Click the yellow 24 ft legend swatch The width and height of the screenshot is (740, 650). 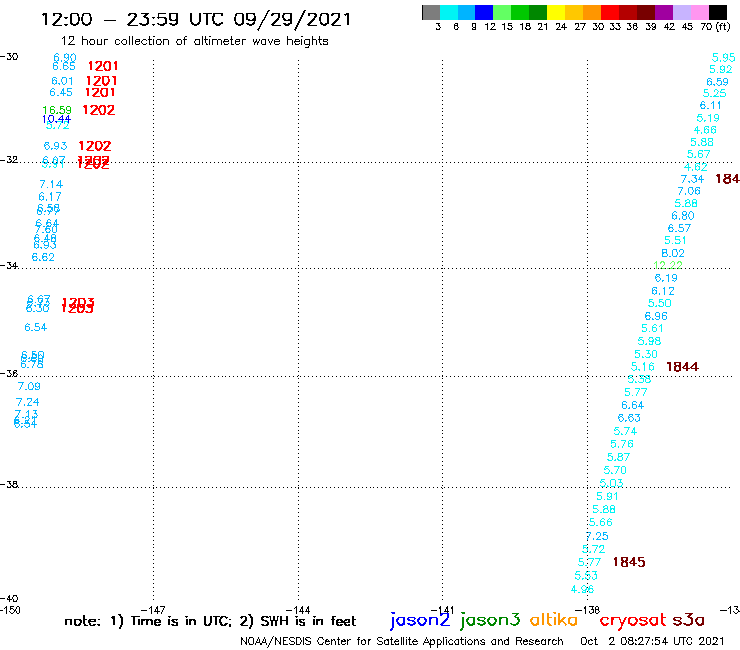pos(556,12)
